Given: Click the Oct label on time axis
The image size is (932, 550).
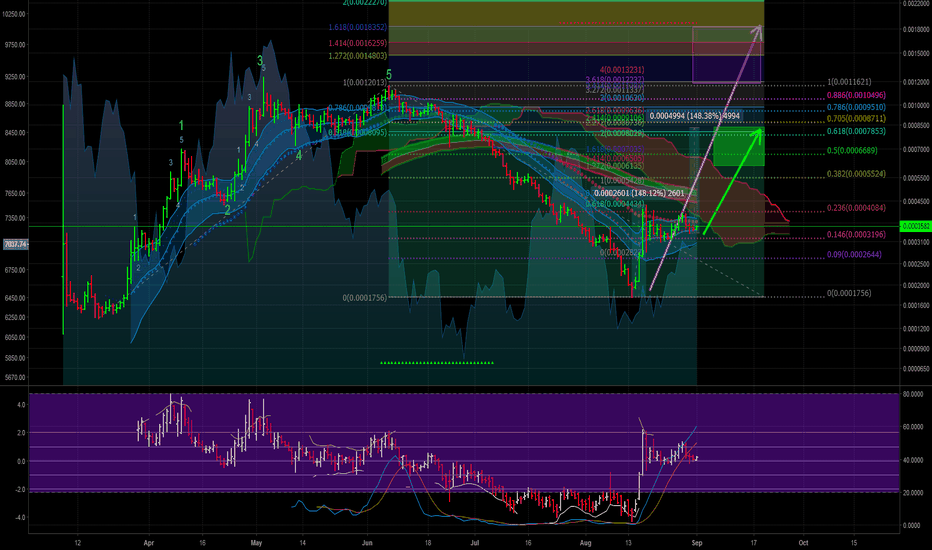Looking at the screenshot, I should (x=803, y=543).
